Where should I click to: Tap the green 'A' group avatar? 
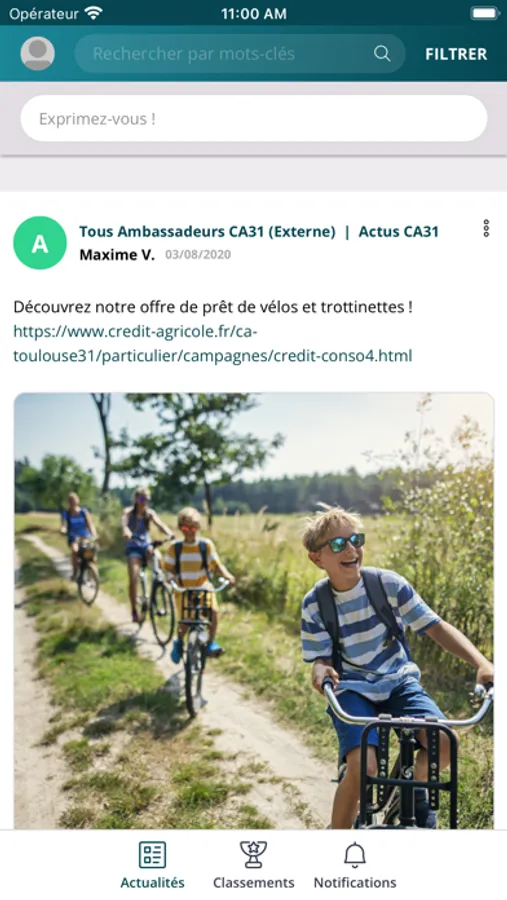tap(40, 243)
